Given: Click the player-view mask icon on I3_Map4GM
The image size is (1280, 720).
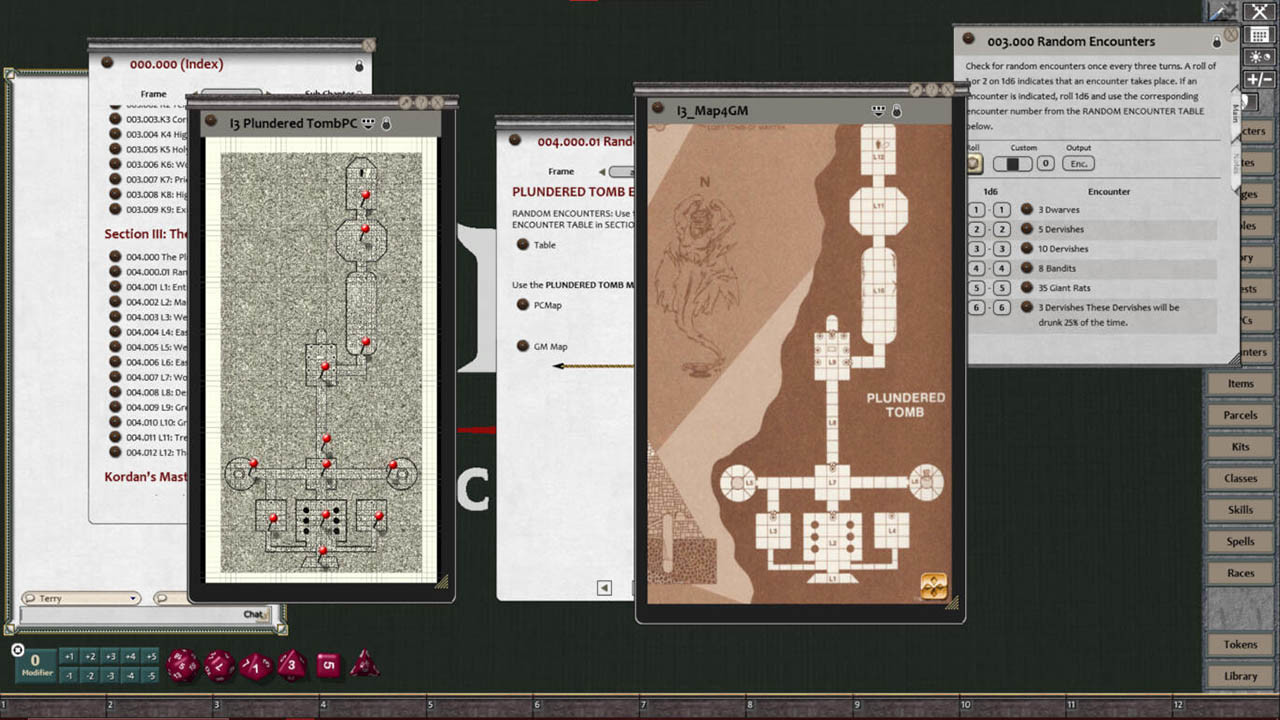Looking at the screenshot, I should (878, 111).
